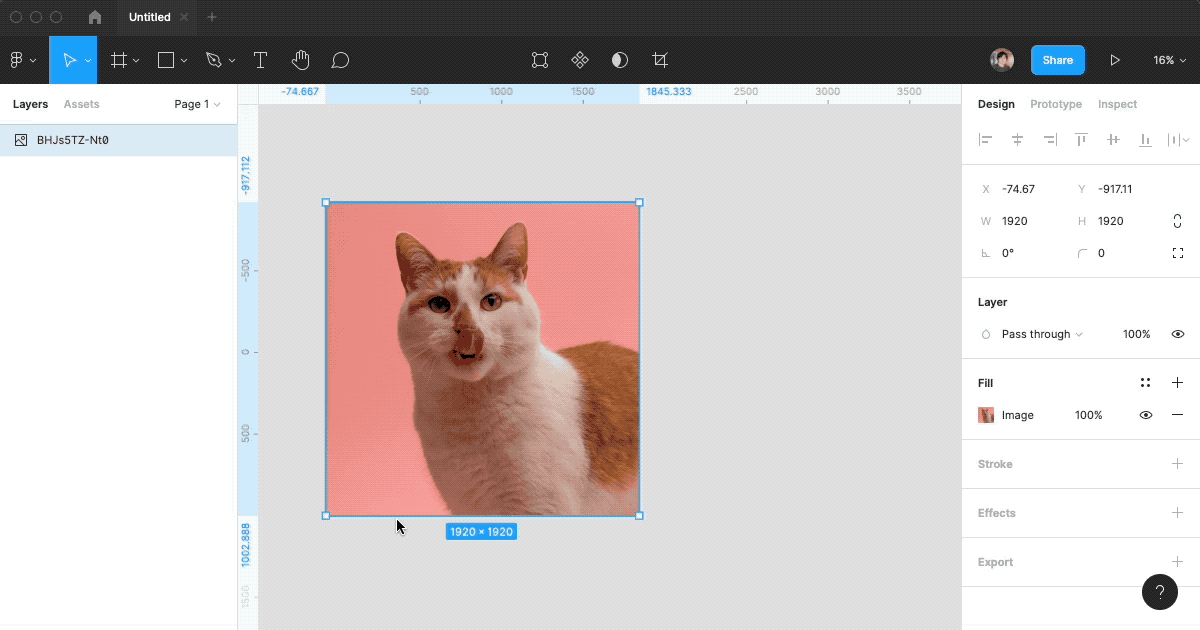Image resolution: width=1200 pixels, height=630 pixels.
Task: Select the Text tool
Action: pyautogui.click(x=260, y=60)
